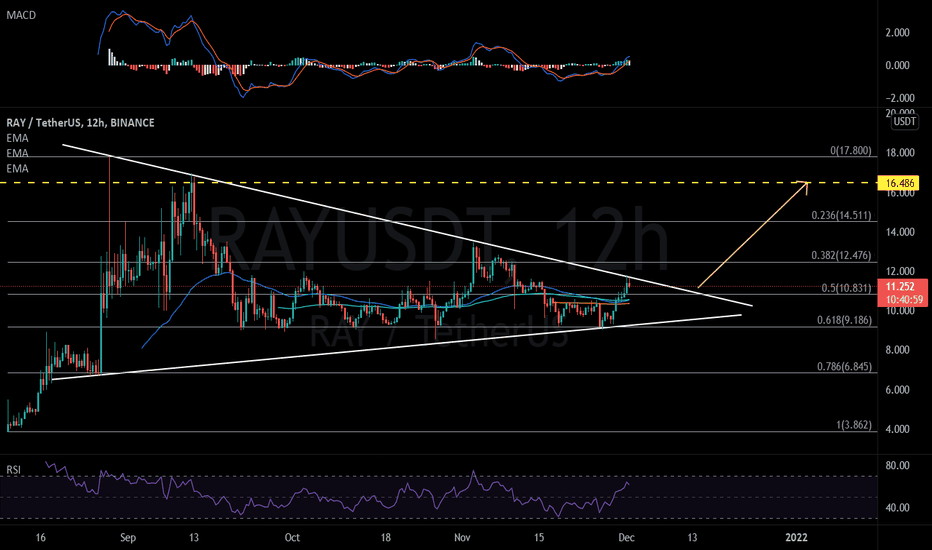
Task: Select the second EMA indicator label
Action: (x=17, y=153)
